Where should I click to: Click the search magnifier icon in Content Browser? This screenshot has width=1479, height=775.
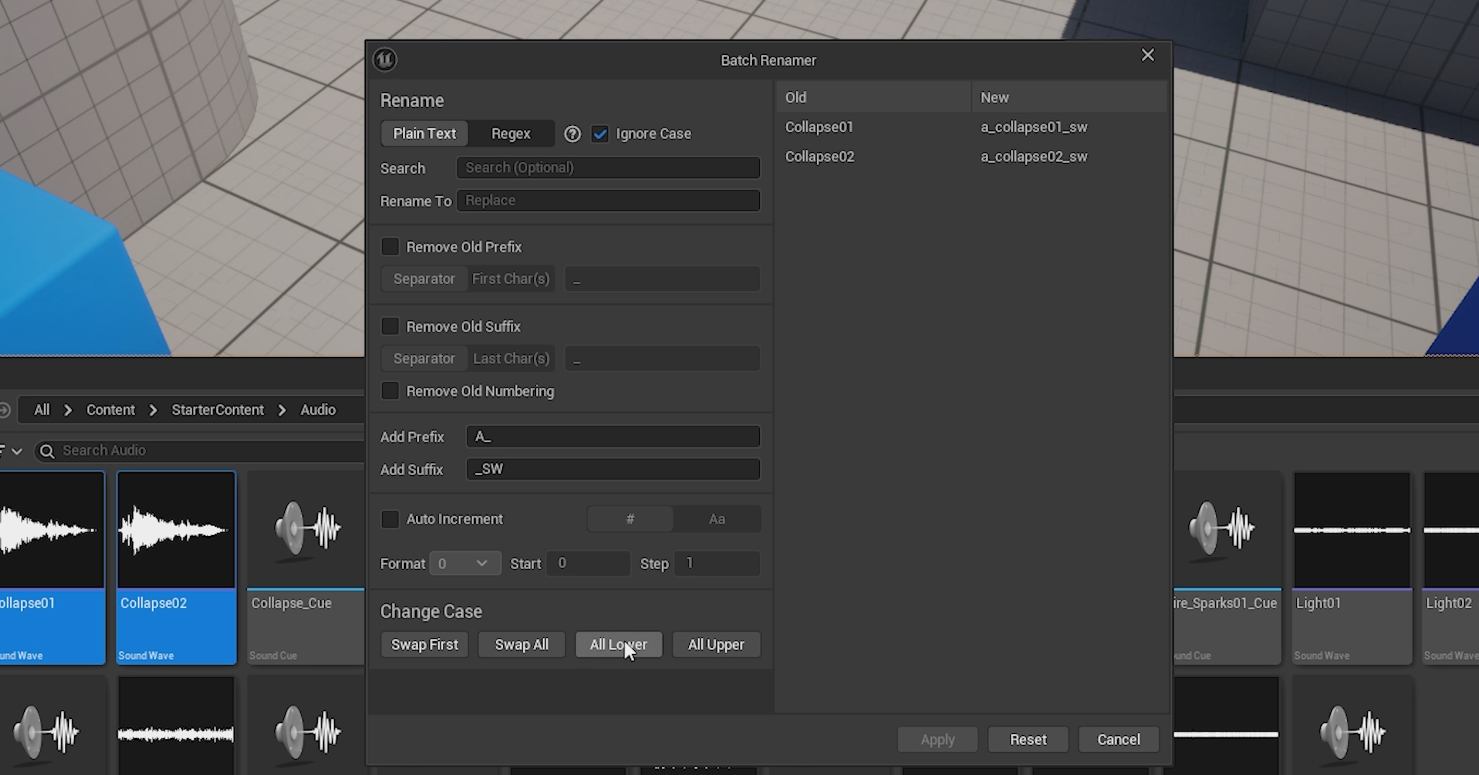click(x=46, y=451)
